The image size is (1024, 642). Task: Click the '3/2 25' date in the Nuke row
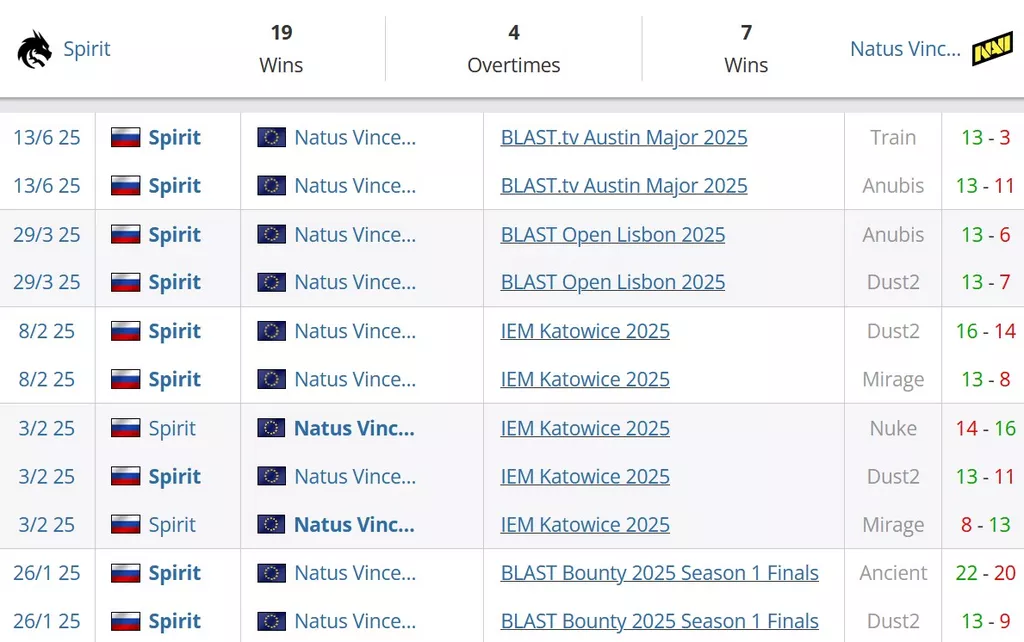pos(47,428)
